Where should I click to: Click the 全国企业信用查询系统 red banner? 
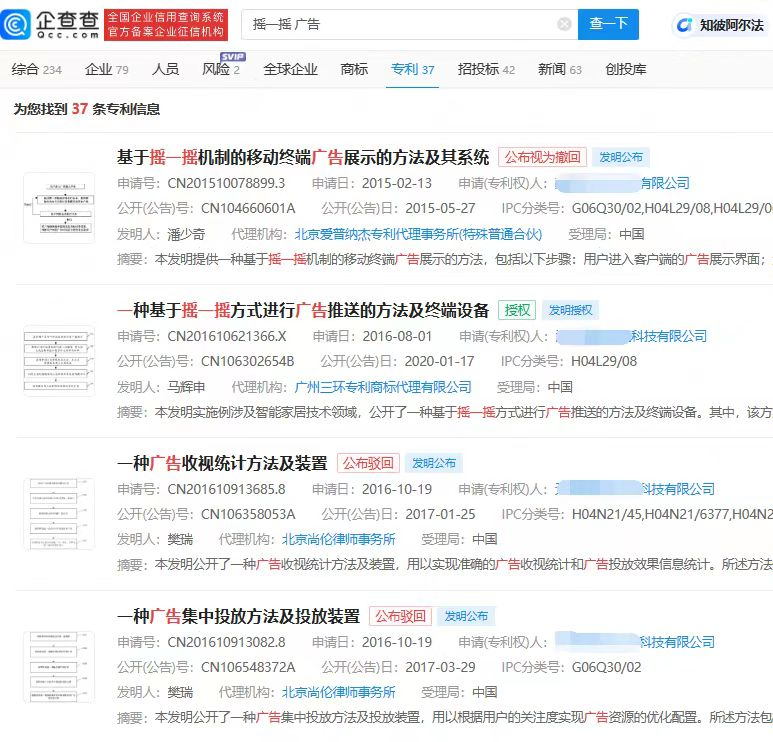click(x=166, y=24)
